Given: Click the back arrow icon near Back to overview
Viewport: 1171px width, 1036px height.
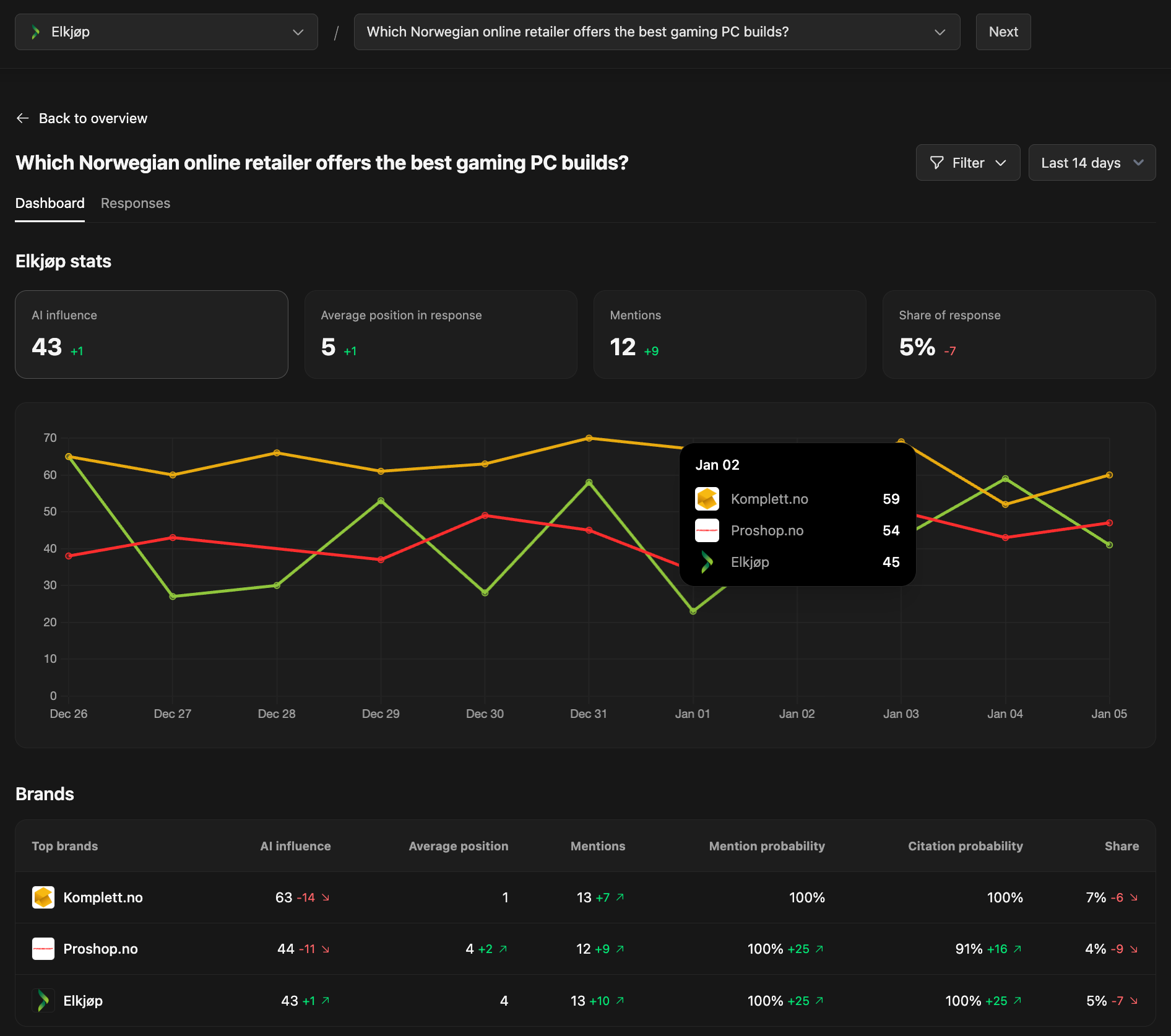Looking at the screenshot, I should [22, 118].
